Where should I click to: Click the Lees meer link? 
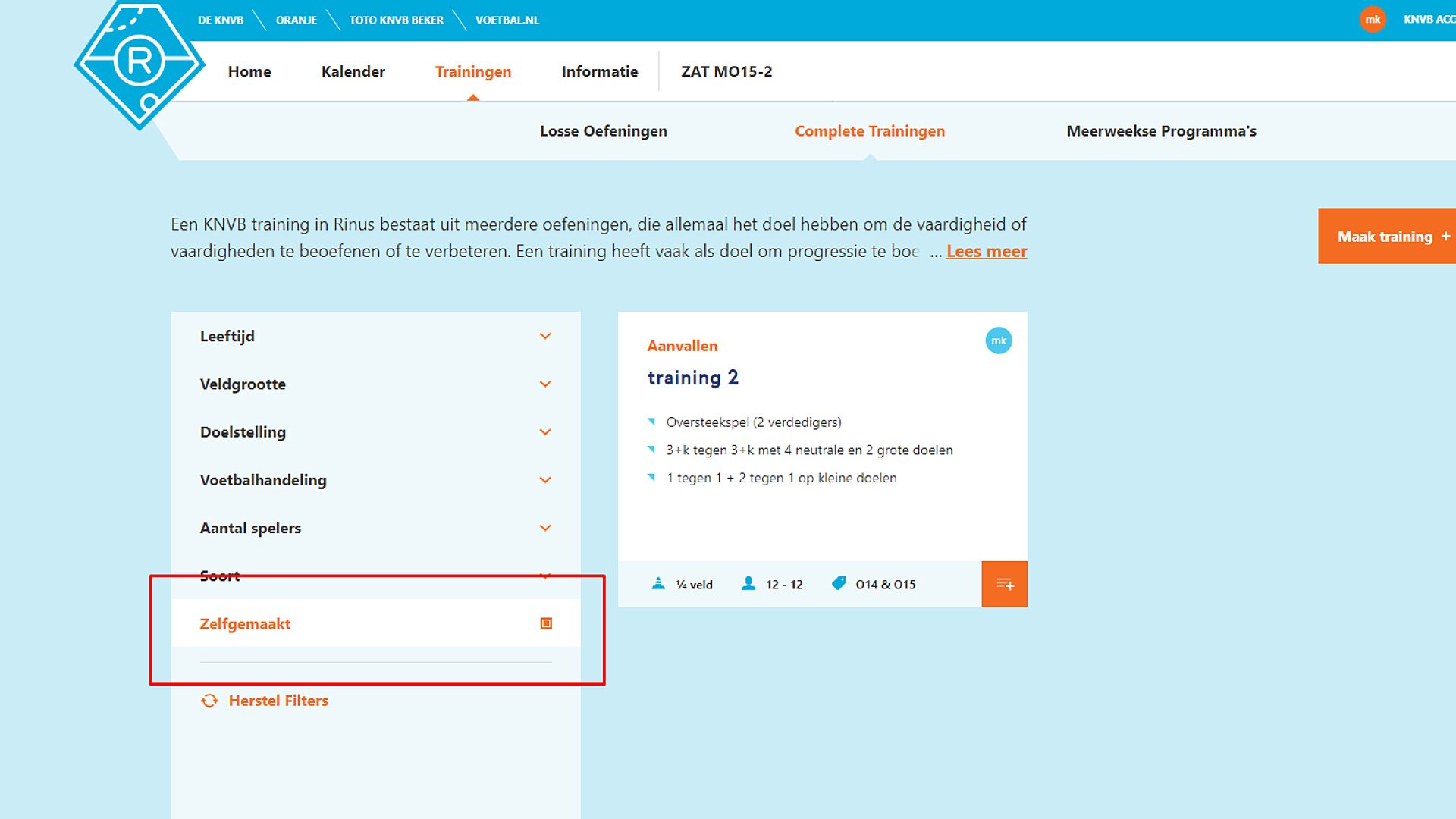[987, 251]
